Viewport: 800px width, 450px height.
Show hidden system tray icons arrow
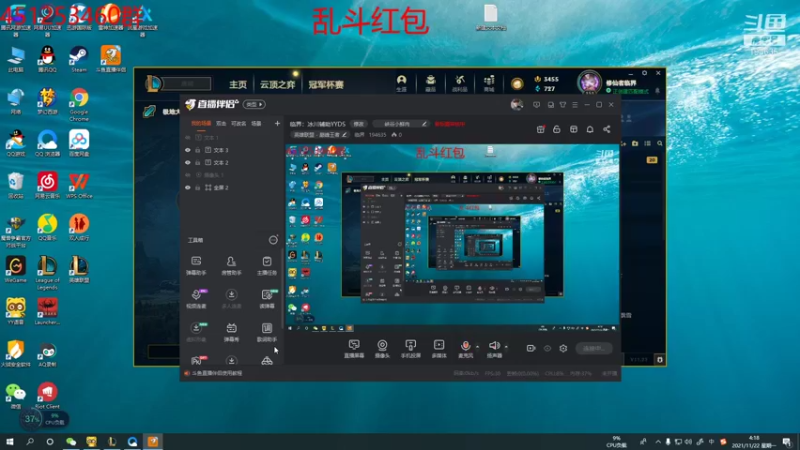tap(658, 442)
